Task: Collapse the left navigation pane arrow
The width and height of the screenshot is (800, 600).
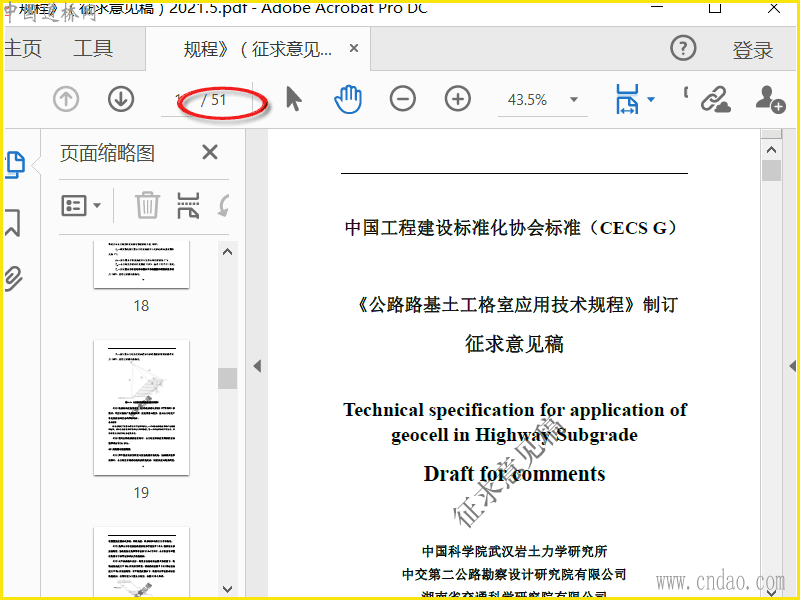Action: pos(257,366)
